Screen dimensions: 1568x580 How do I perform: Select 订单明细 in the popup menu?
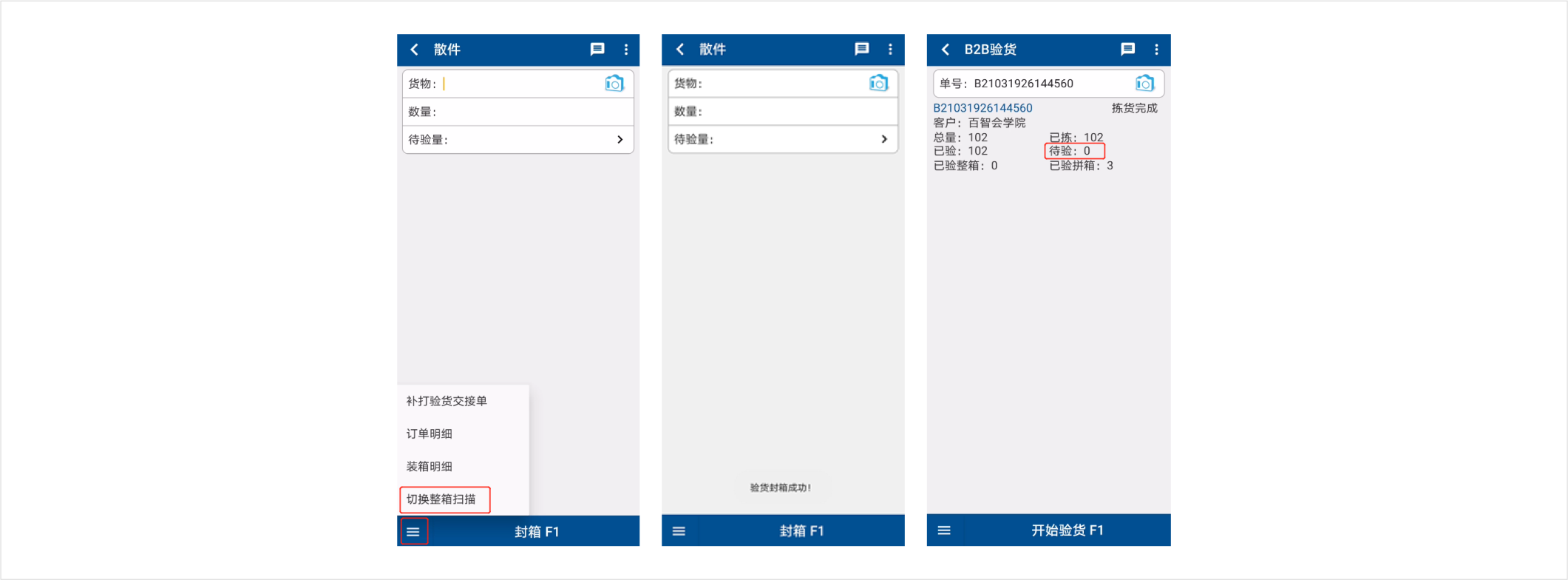pos(430,434)
